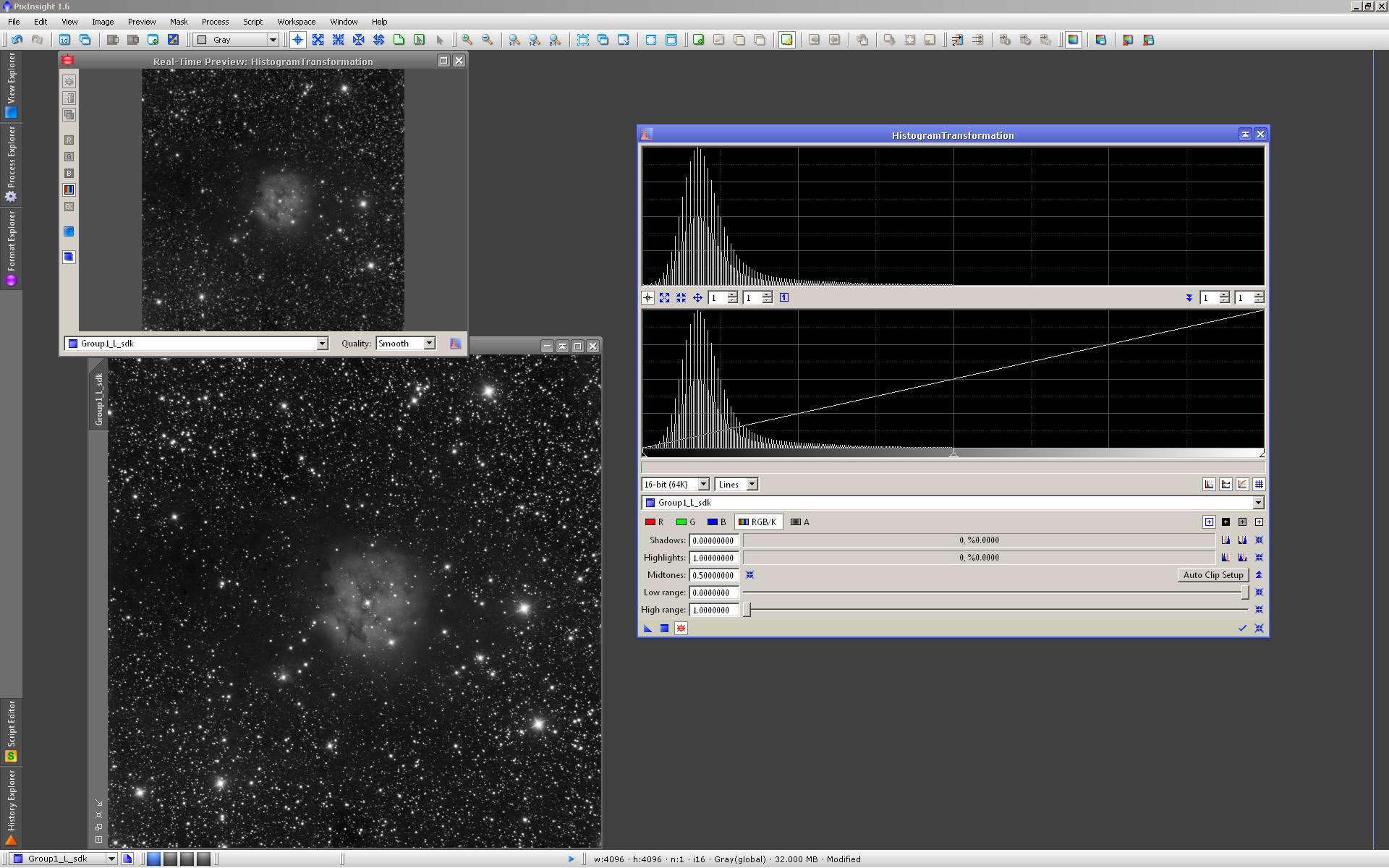
Task: Click the Zoom In magnifier icon
Action: [467, 40]
